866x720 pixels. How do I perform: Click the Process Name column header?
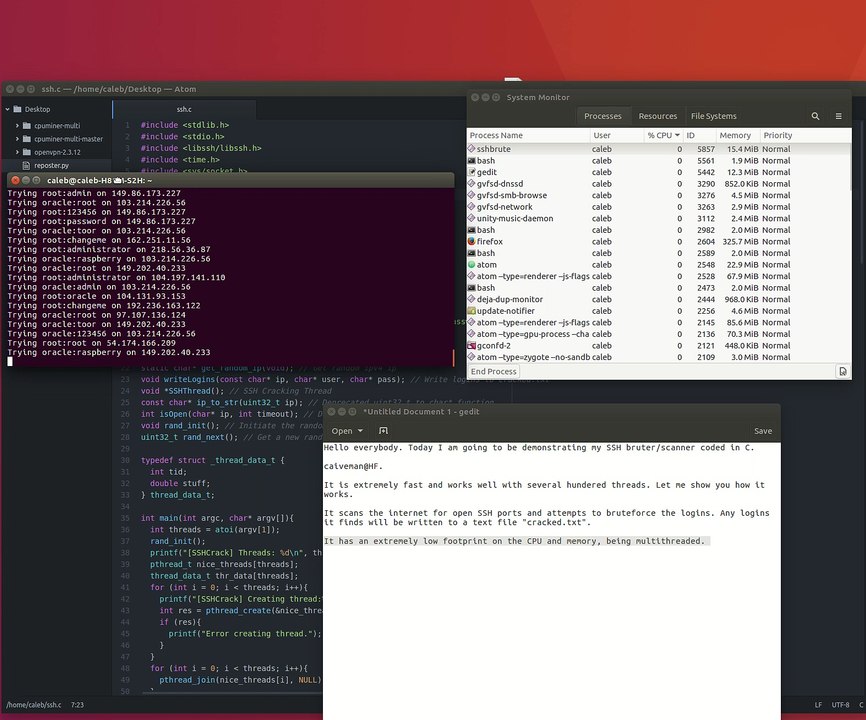(x=529, y=135)
